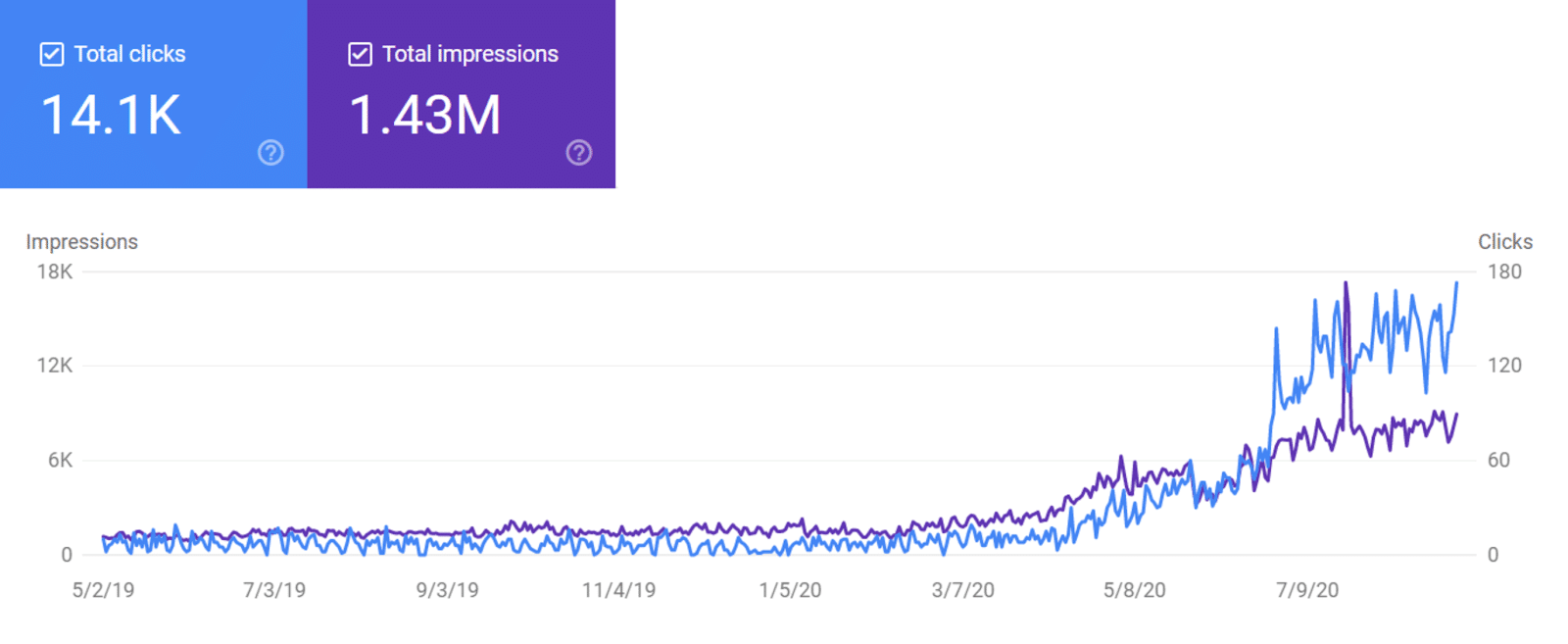The width and height of the screenshot is (1568, 644).
Task: Choose the 5/8/20 date label
Action: (1134, 590)
